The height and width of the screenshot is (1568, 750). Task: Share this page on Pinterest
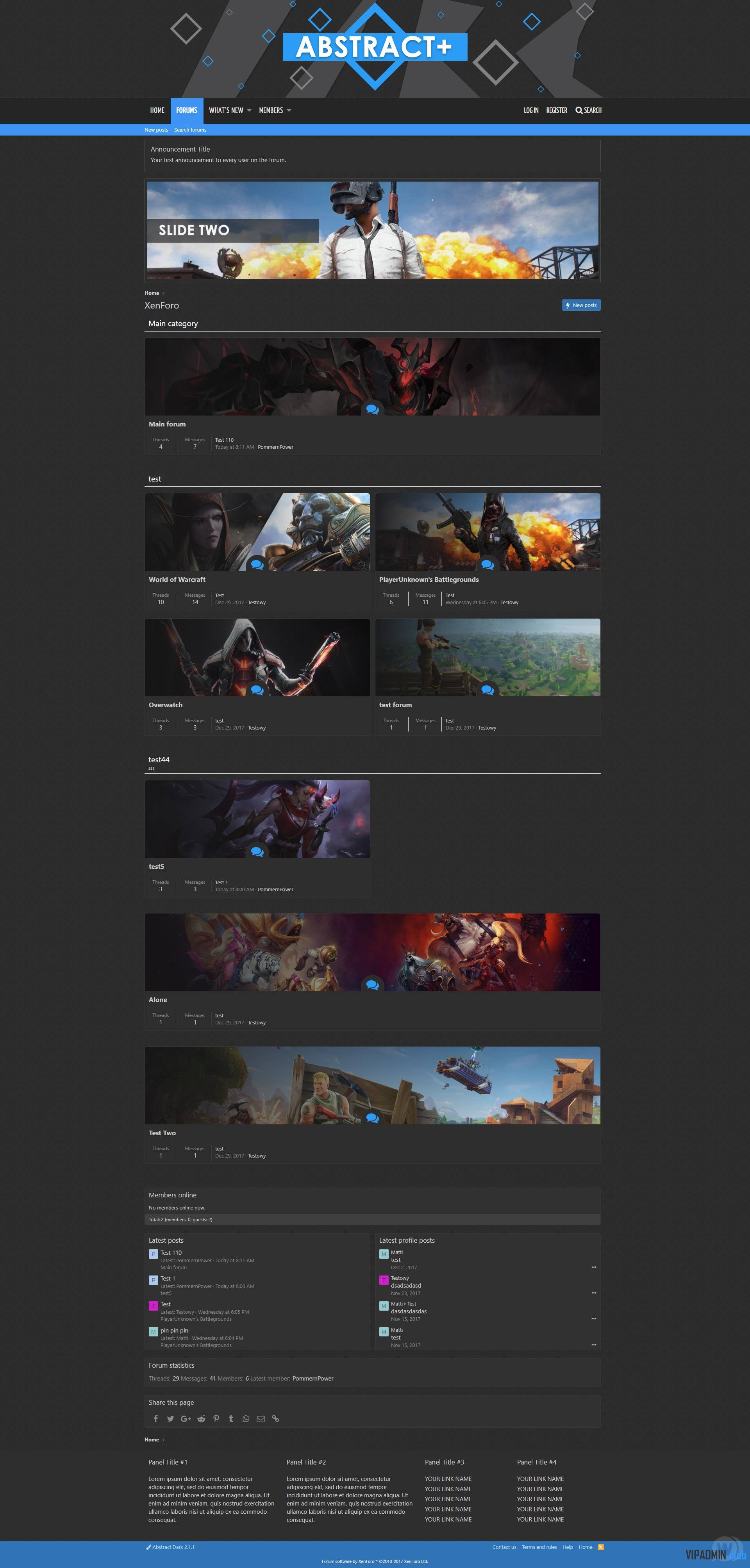point(216,1418)
